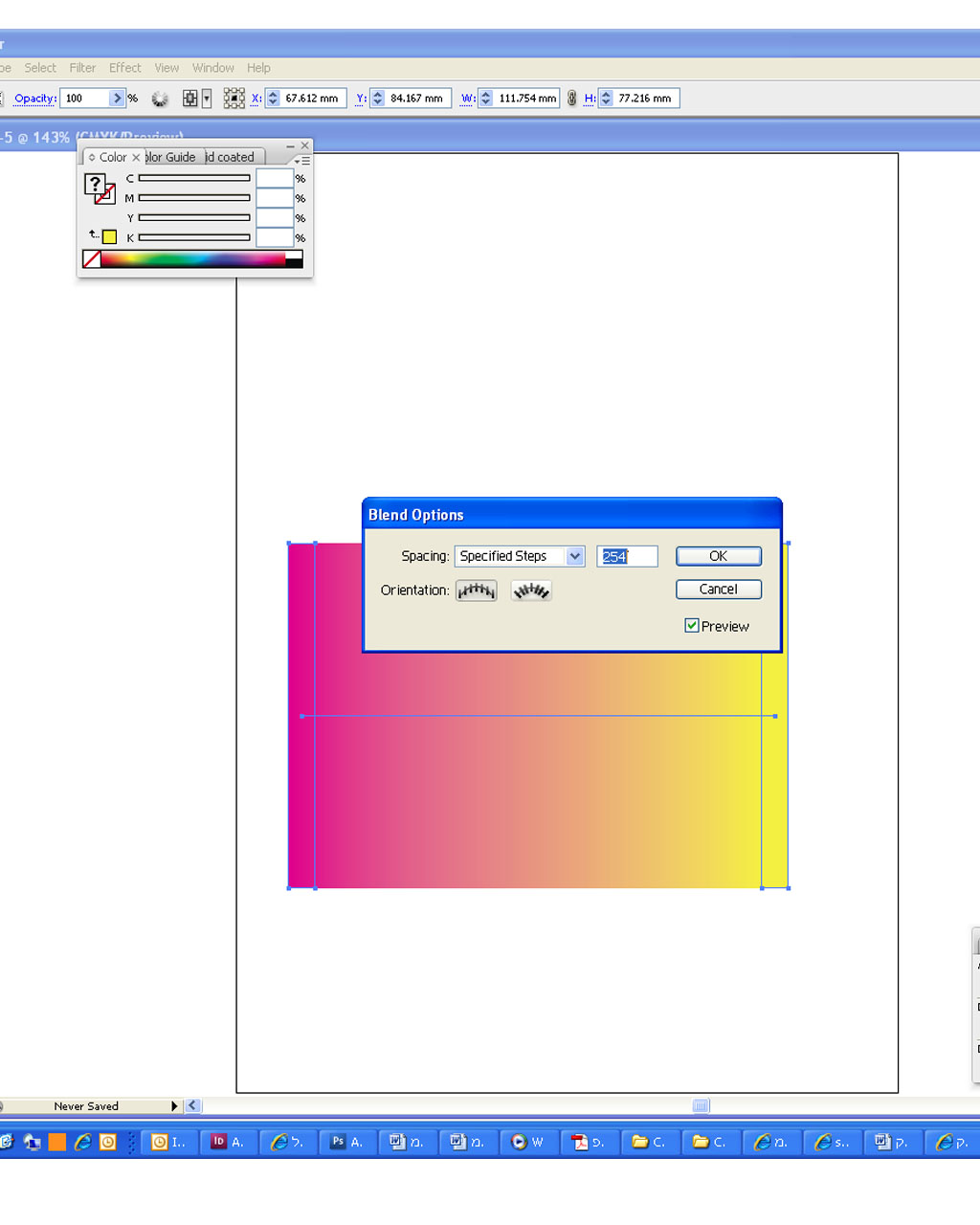Click the Internet Explorer quick launch icon
This screenshot has height=1225, width=980.
[x=83, y=1142]
